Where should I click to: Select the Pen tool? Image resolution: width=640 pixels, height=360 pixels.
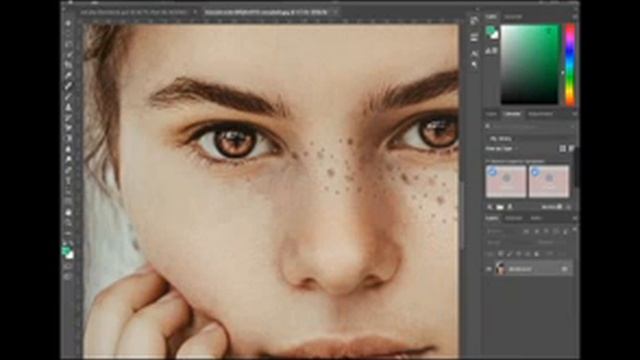(x=68, y=171)
